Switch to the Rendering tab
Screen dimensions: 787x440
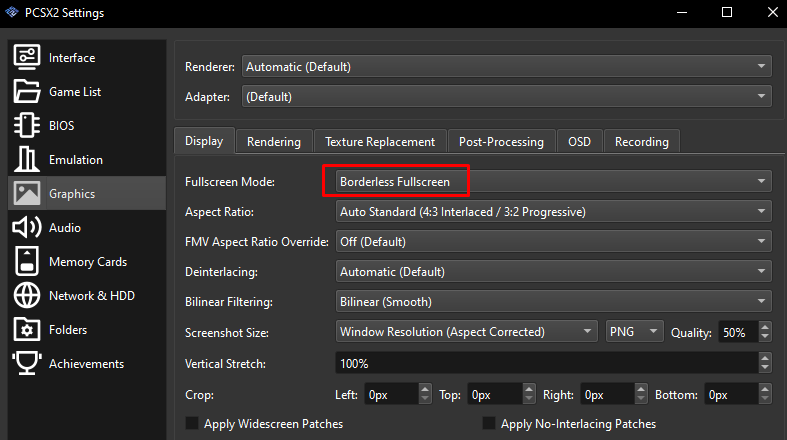(x=274, y=142)
